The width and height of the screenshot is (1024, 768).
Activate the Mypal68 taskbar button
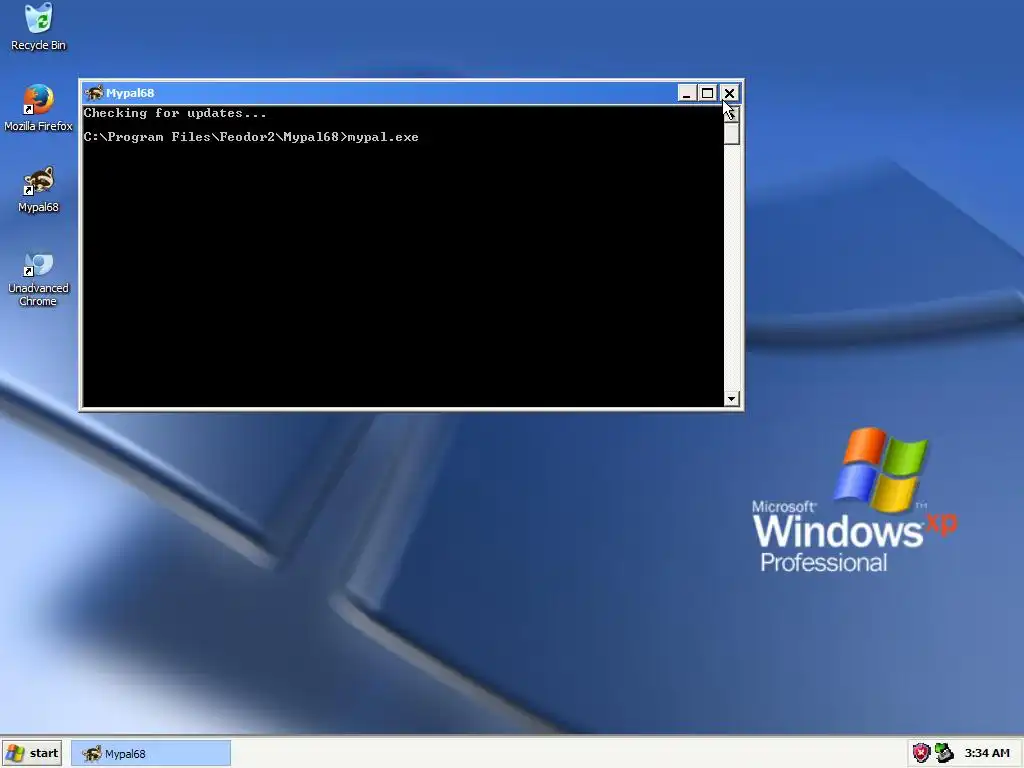151,754
